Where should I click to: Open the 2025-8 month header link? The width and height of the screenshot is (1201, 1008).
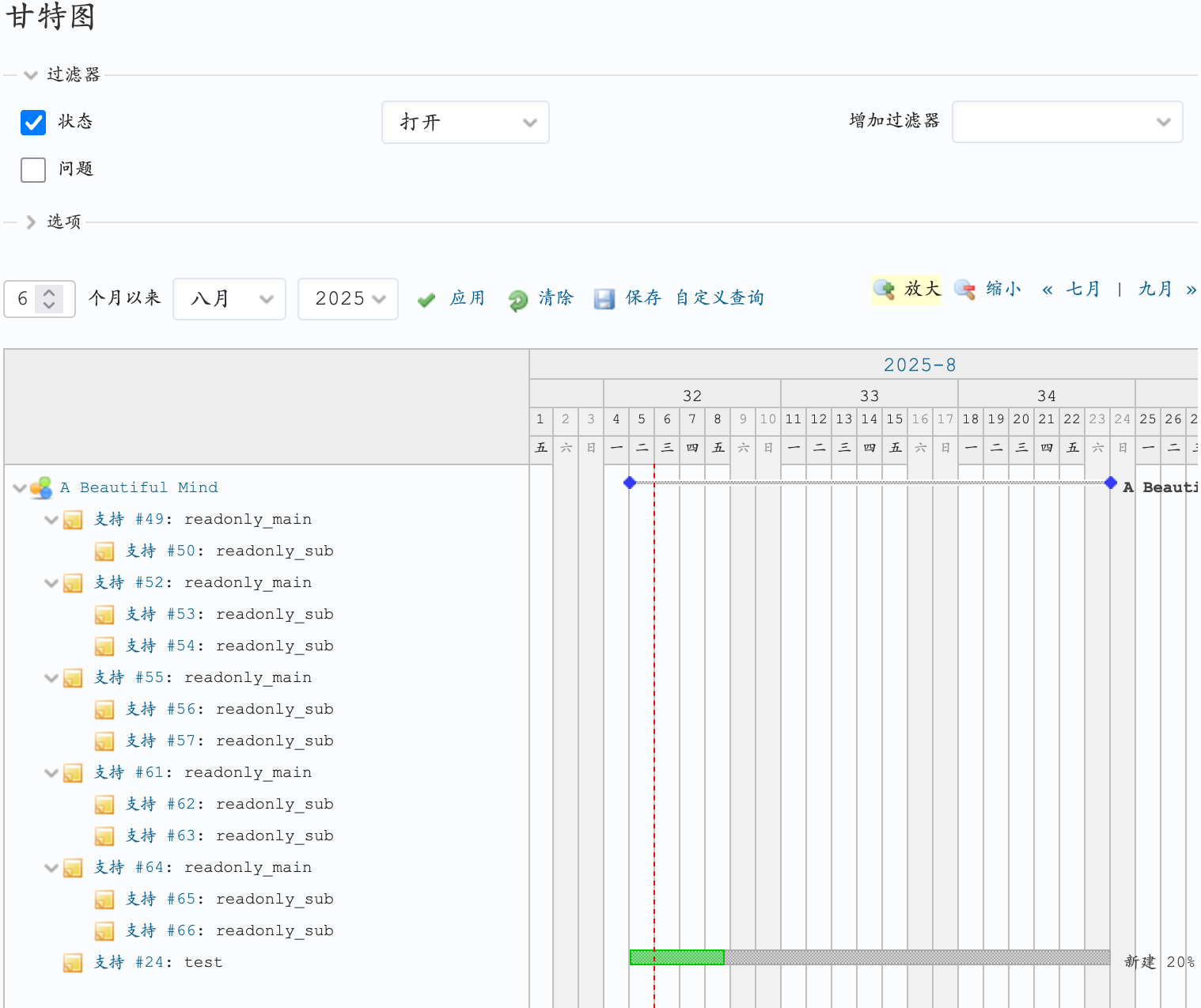click(919, 365)
